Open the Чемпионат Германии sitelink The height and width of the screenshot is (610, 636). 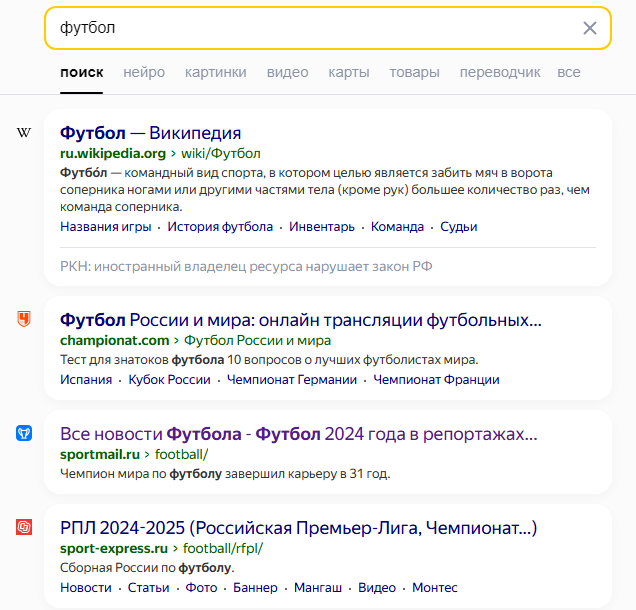tap(292, 380)
